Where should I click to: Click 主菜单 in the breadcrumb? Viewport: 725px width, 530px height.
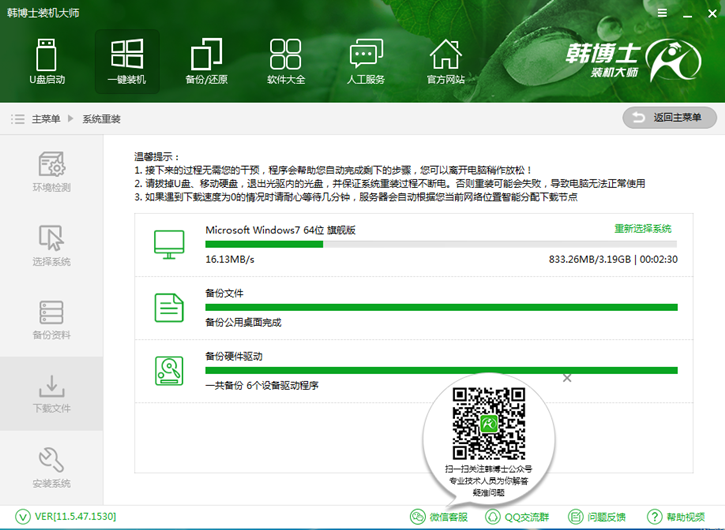45,119
